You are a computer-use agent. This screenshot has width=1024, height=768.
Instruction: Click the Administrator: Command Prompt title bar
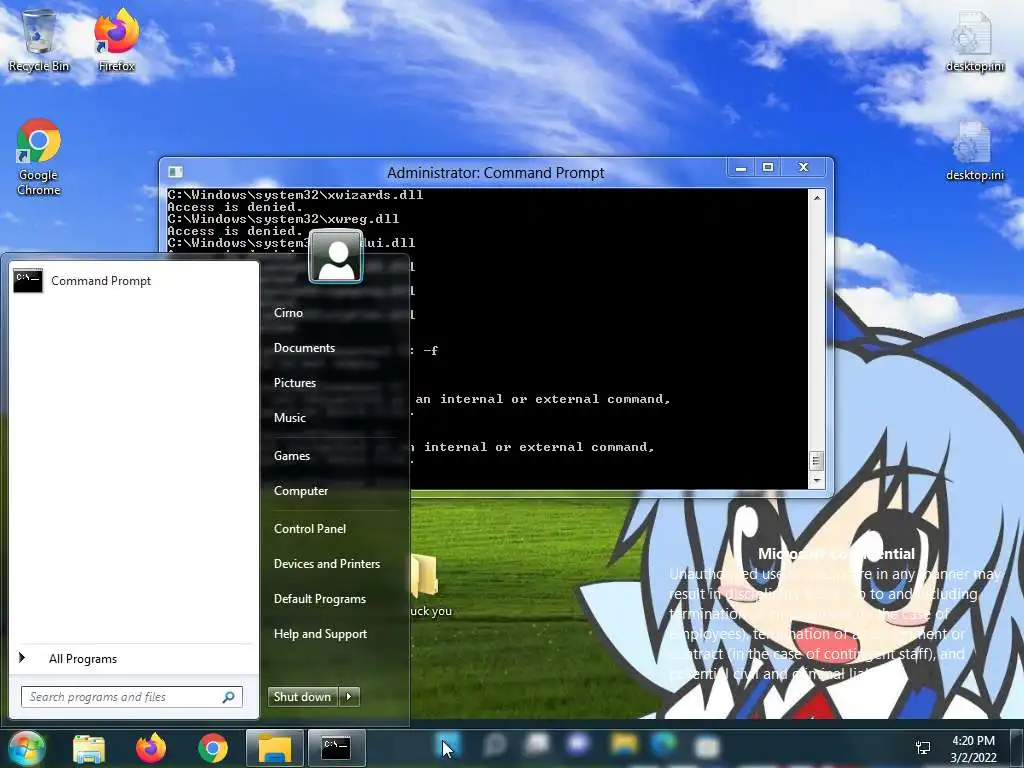496,172
